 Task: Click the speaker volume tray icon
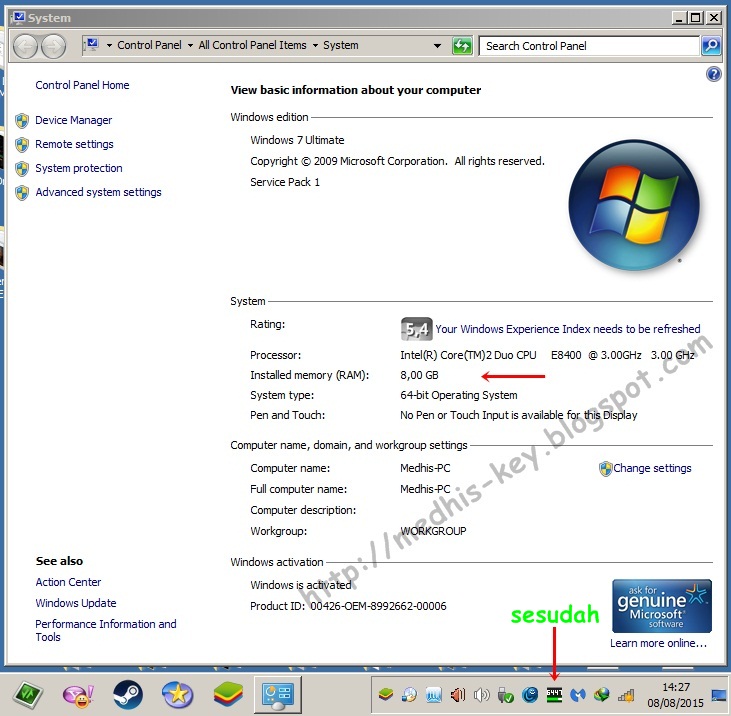pos(482,695)
